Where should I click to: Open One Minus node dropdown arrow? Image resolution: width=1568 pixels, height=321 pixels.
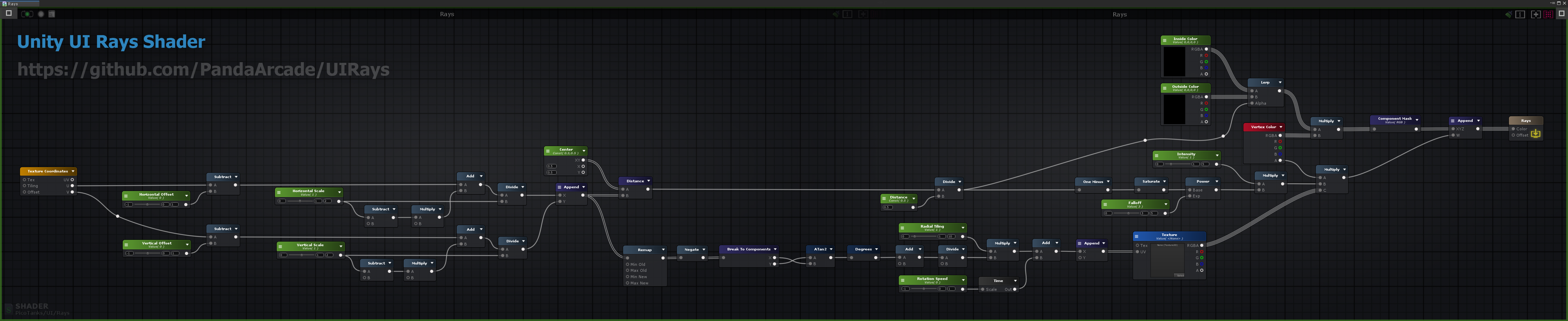pyautogui.click(x=1108, y=182)
